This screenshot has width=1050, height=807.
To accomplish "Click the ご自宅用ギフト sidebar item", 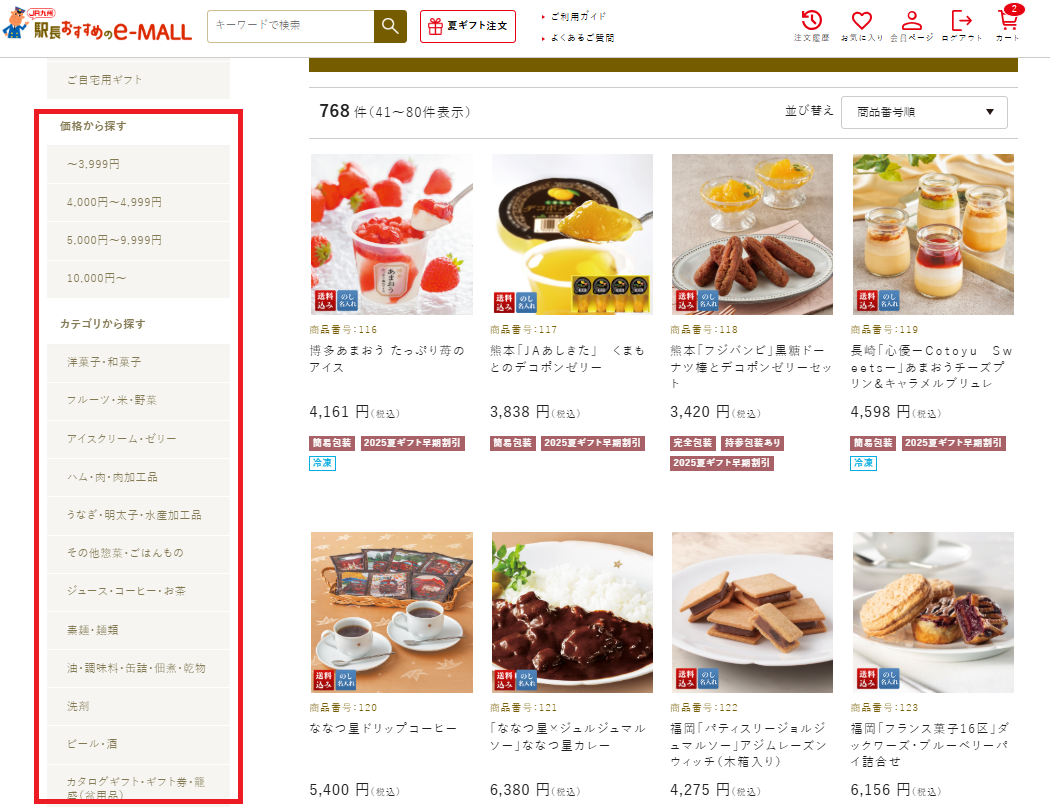I will pos(139,80).
